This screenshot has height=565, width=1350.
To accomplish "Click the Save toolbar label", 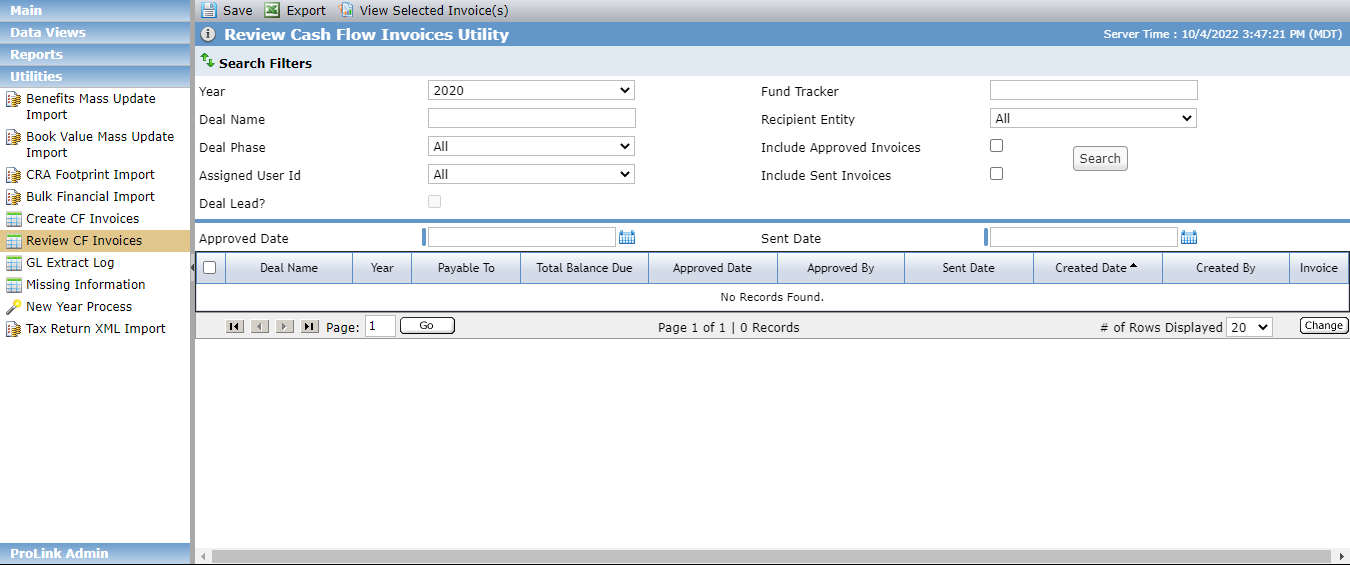I will 238,10.
